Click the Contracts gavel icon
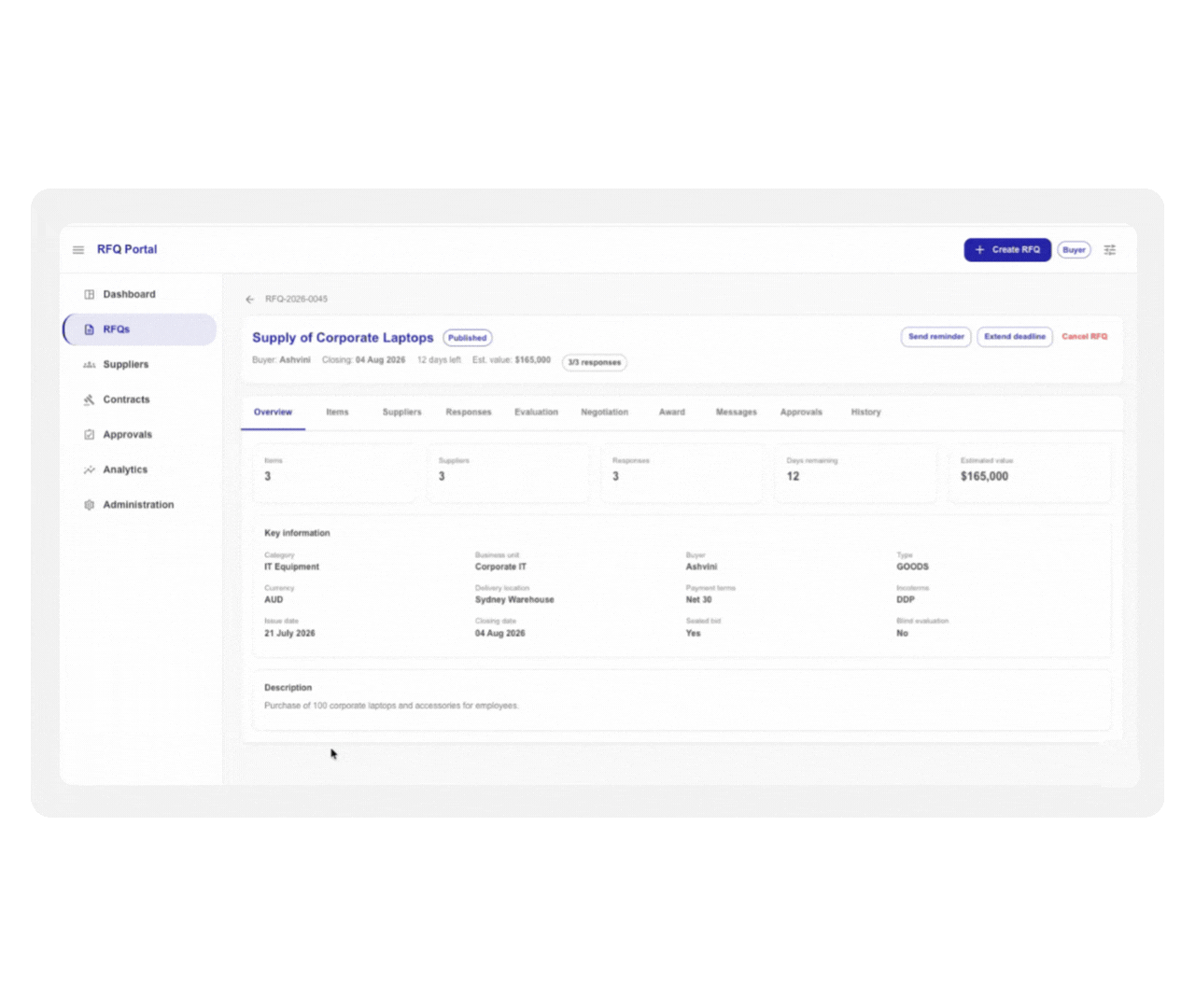Viewport: 1195px width, 1008px height. coord(90,399)
